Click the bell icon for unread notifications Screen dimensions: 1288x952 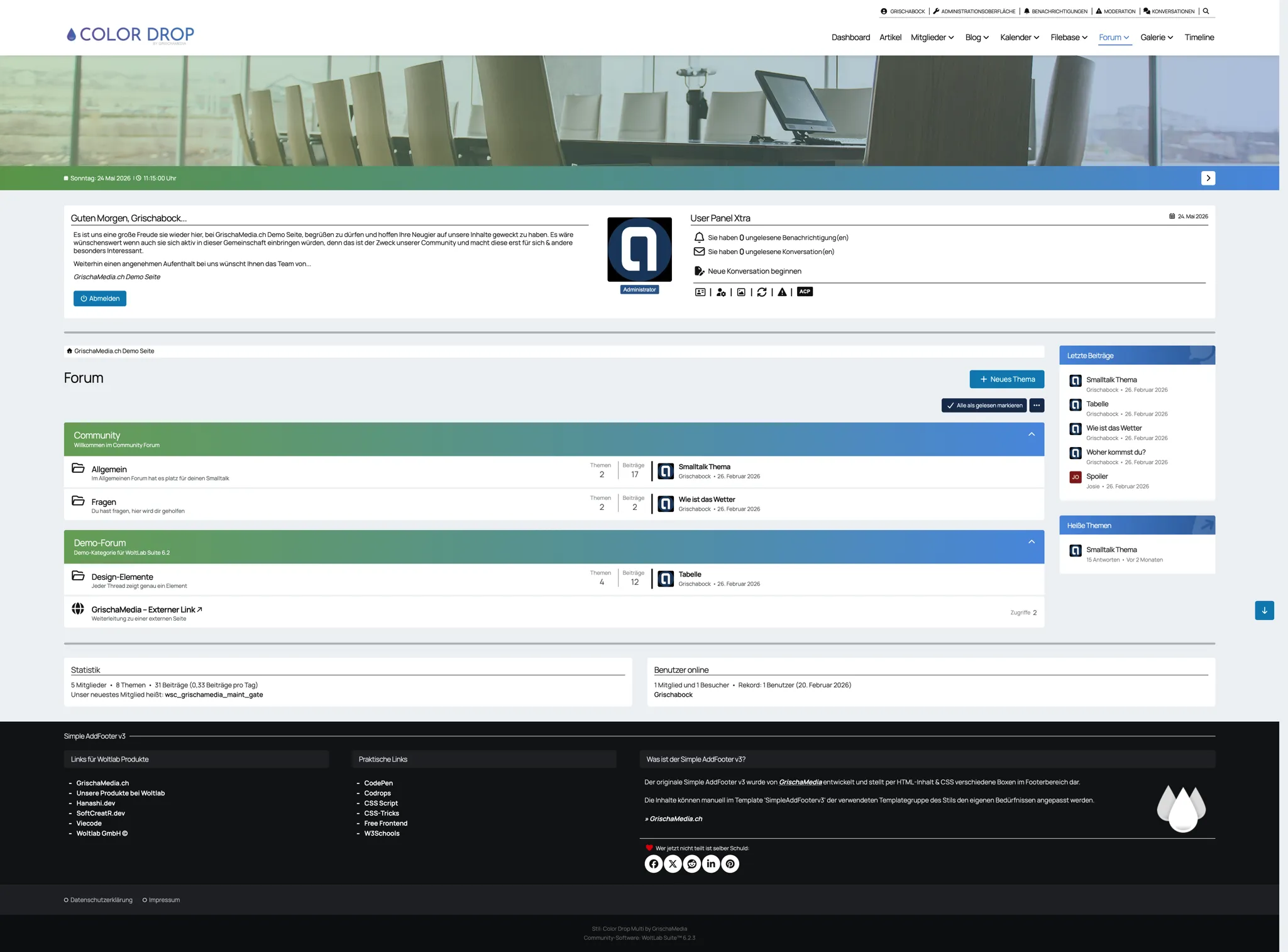point(699,238)
